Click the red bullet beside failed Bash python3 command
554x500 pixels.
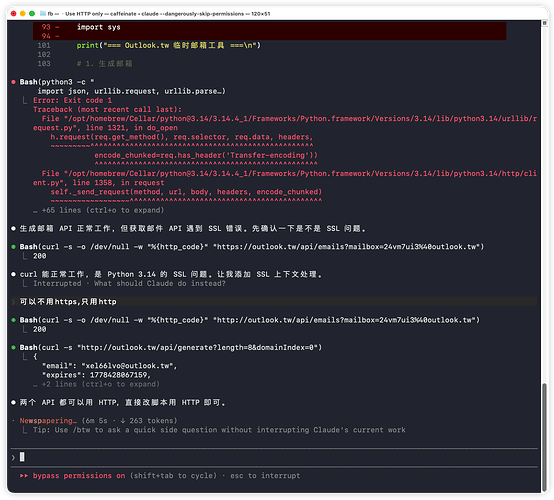13,82
